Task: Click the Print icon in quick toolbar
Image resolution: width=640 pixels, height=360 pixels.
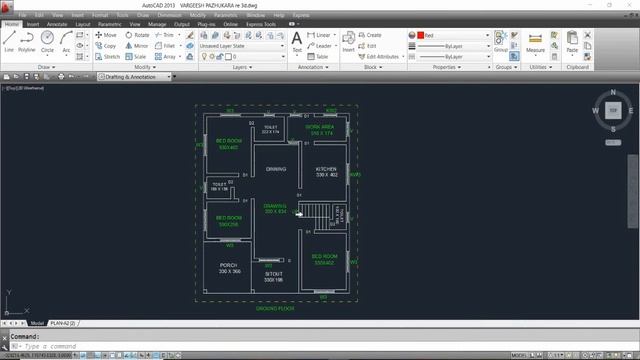Action: [61, 76]
